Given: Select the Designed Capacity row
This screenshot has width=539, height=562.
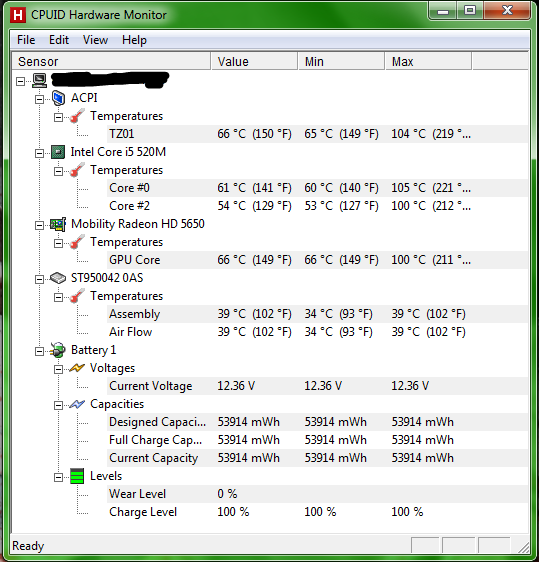Looking at the screenshot, I should coord(317,422).
